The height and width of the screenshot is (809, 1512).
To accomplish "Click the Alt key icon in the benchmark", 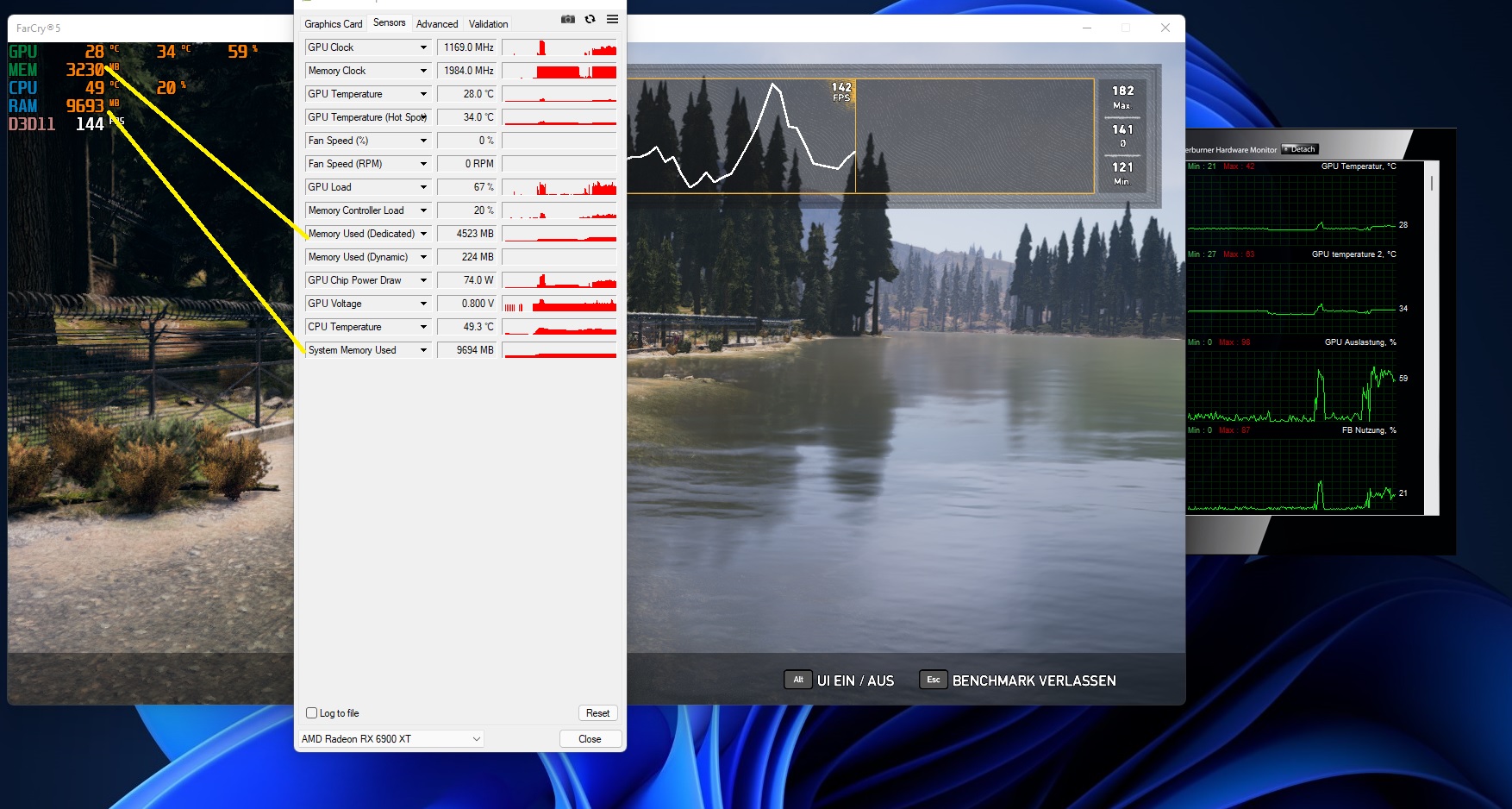I will (798, 680).
